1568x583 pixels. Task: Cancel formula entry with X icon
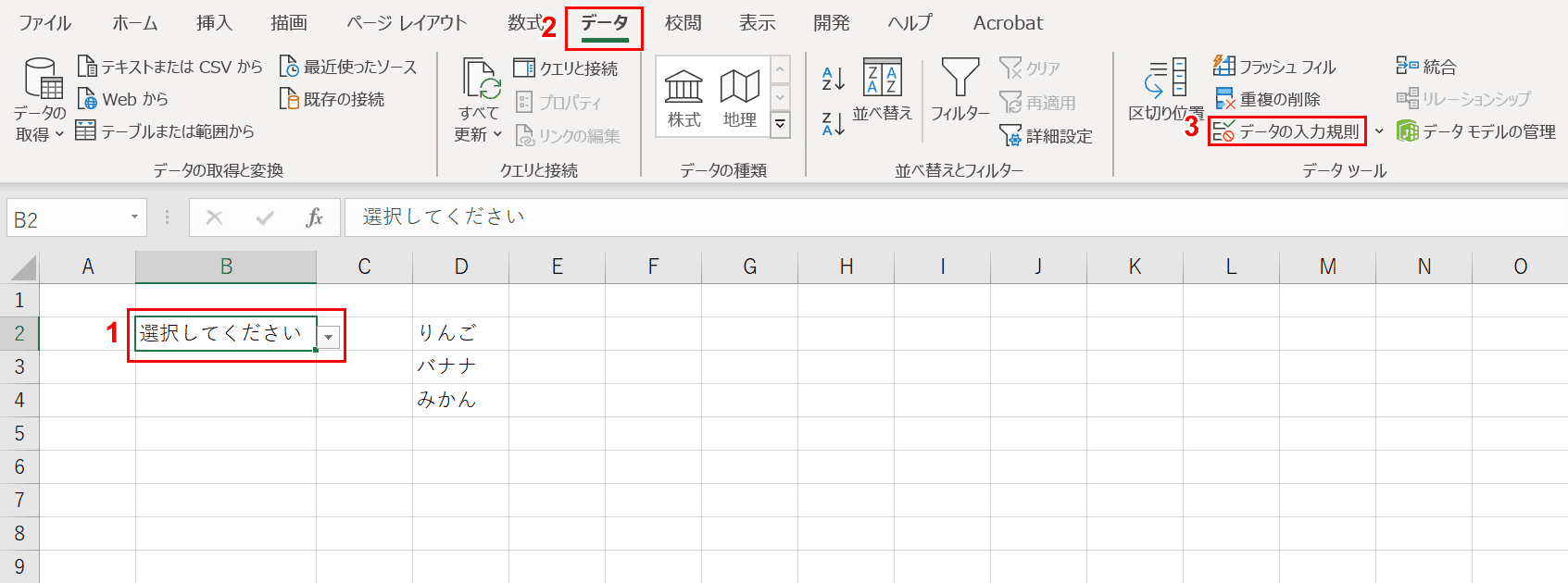(214, 217)
